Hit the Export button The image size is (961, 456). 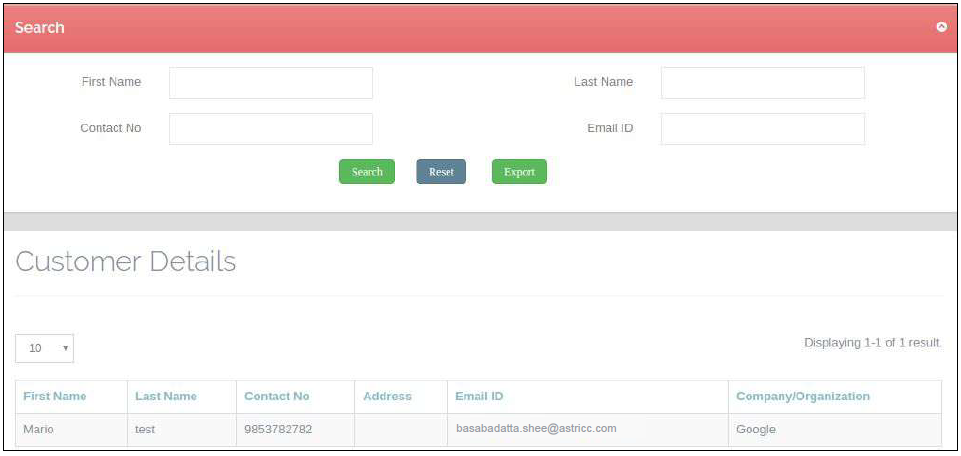(x=519, y=172)
